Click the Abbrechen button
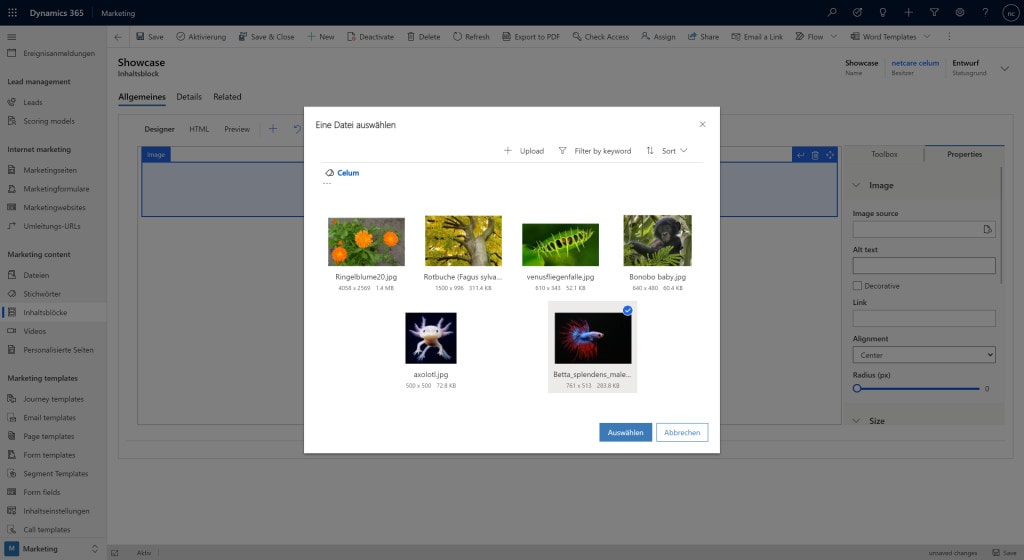This screenshot has width=1024, height=560. [x=682, y=432]
